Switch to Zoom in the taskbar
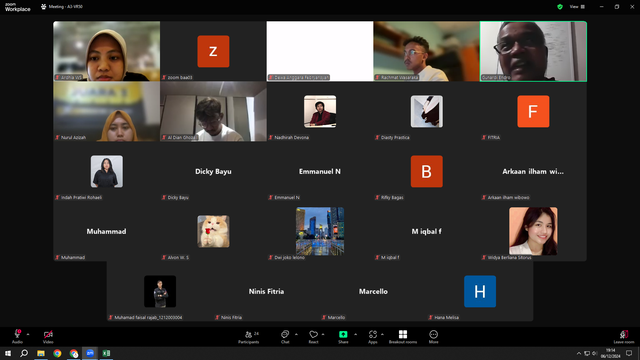This screenshot has height=360, width=640. 90,353
